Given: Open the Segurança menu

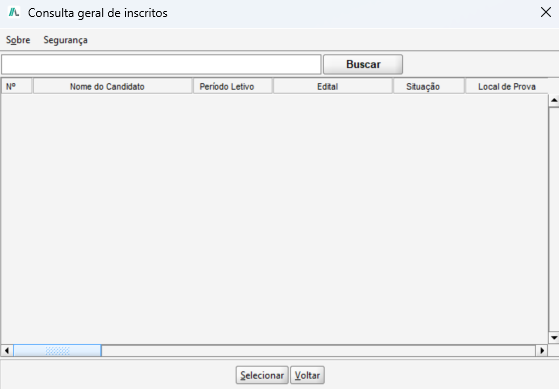Looking at the screenshot, I should (65, 40).
